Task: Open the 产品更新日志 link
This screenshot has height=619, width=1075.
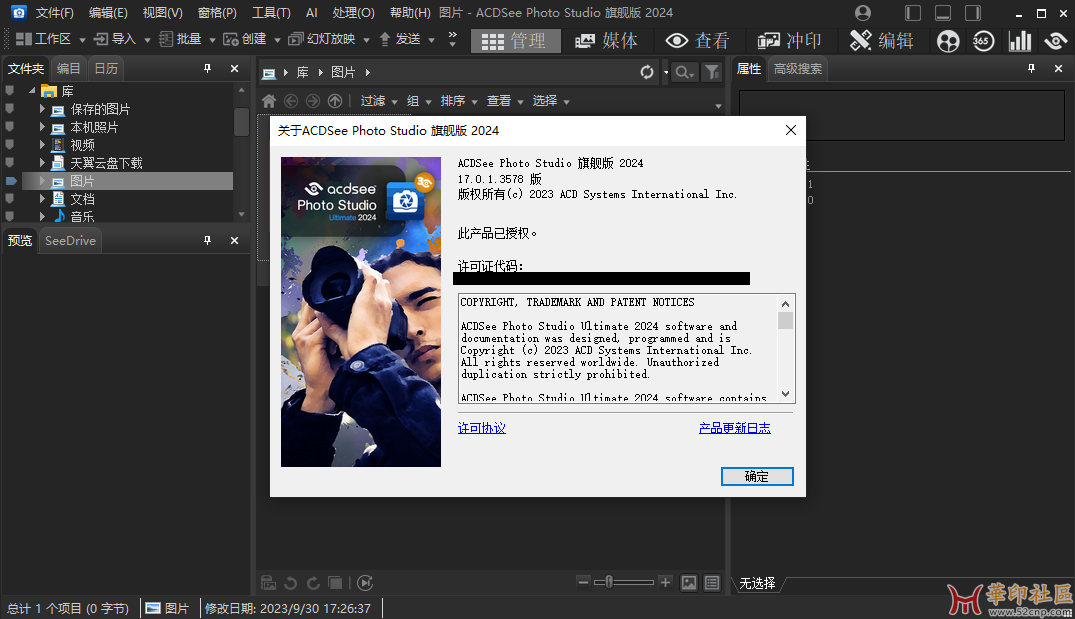Action: [x=734, y=428]
